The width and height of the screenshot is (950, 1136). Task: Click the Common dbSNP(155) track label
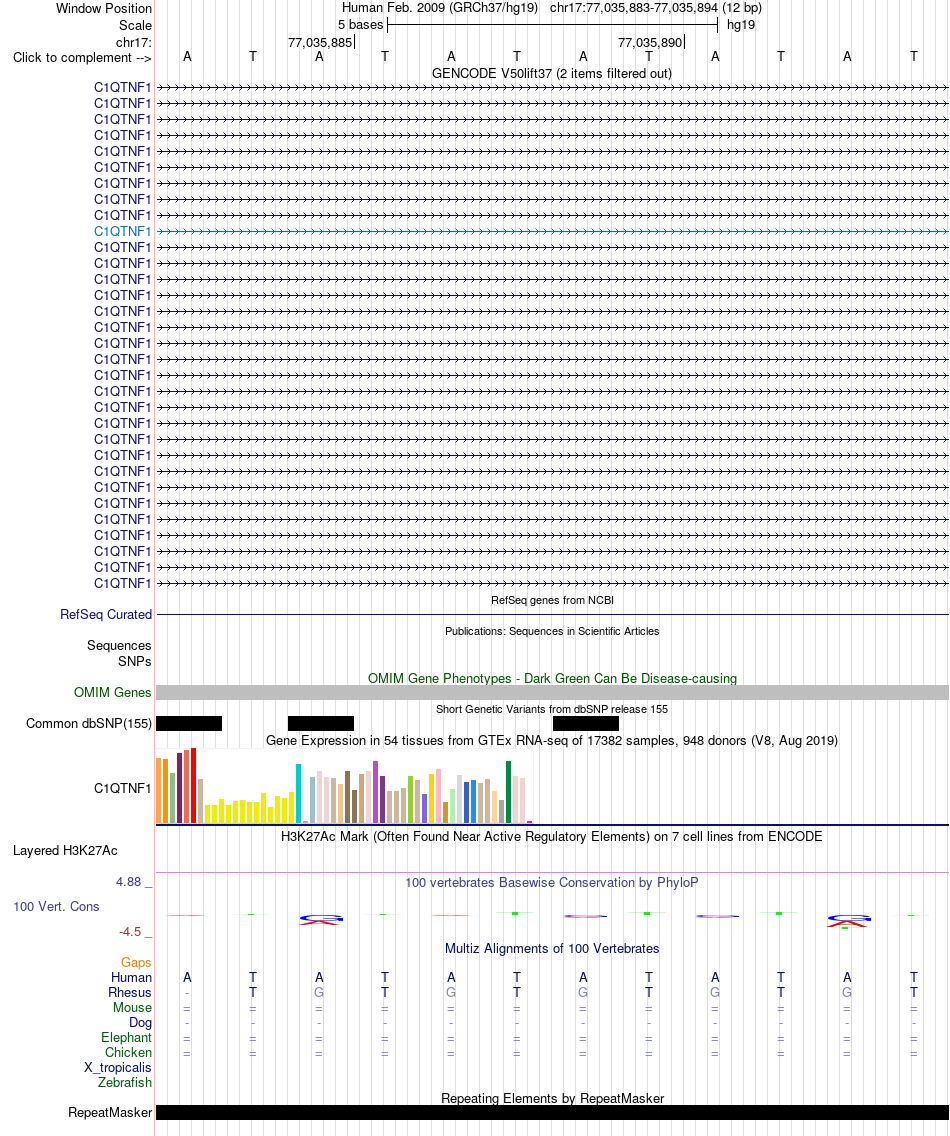[x=88, y=723]
